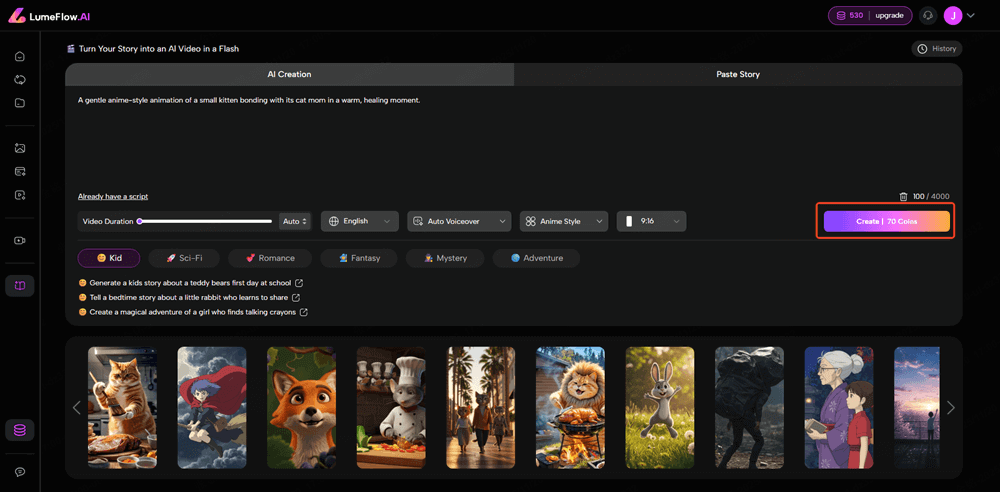This screenshot has width=1000, height=492.
Task: Expand the Anime Style dropdown
Action: click(x=565, y=221)
